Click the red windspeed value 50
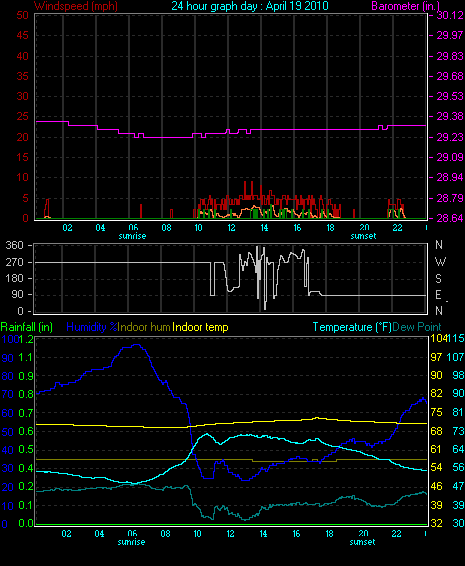This screenshot has width=465, height=566. pyautogui.click(x=22, y=15)
